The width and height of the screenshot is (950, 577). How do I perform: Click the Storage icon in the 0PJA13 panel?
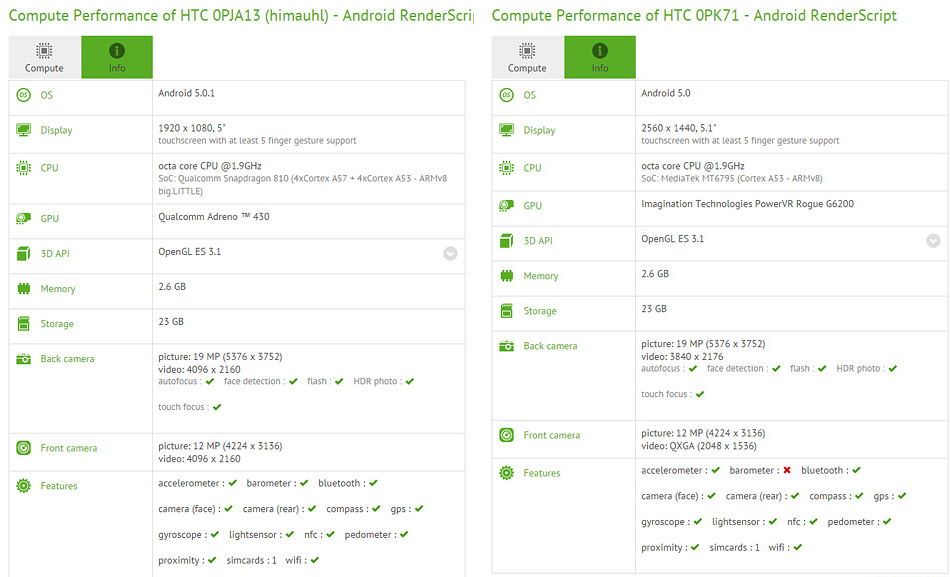24,324
